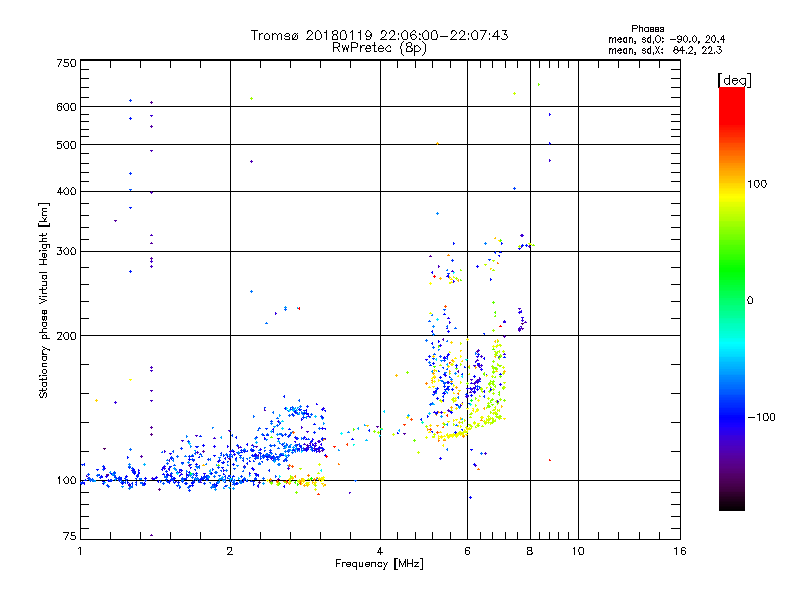Click the y-axis tick label '75'
The width and height of the screenshot is (800, 600).
coord(70,536)
